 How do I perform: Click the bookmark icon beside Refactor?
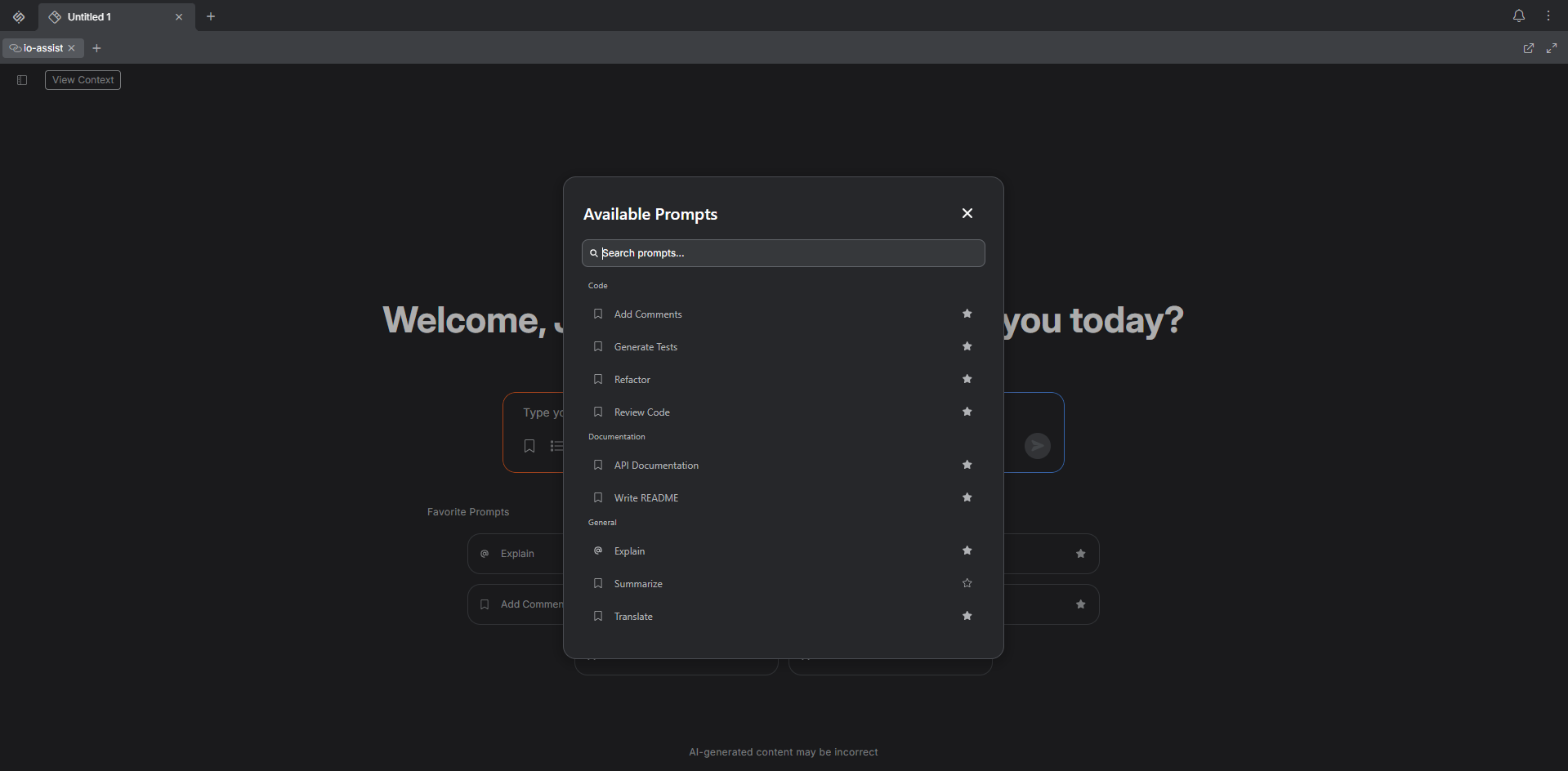pyautogui.click(x=598, y=379)
